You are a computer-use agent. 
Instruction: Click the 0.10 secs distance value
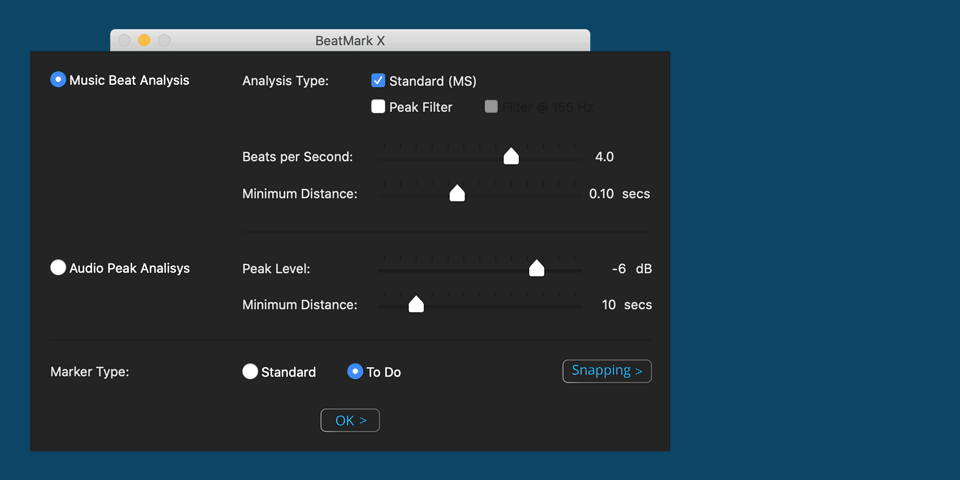[x=619, y=193]
